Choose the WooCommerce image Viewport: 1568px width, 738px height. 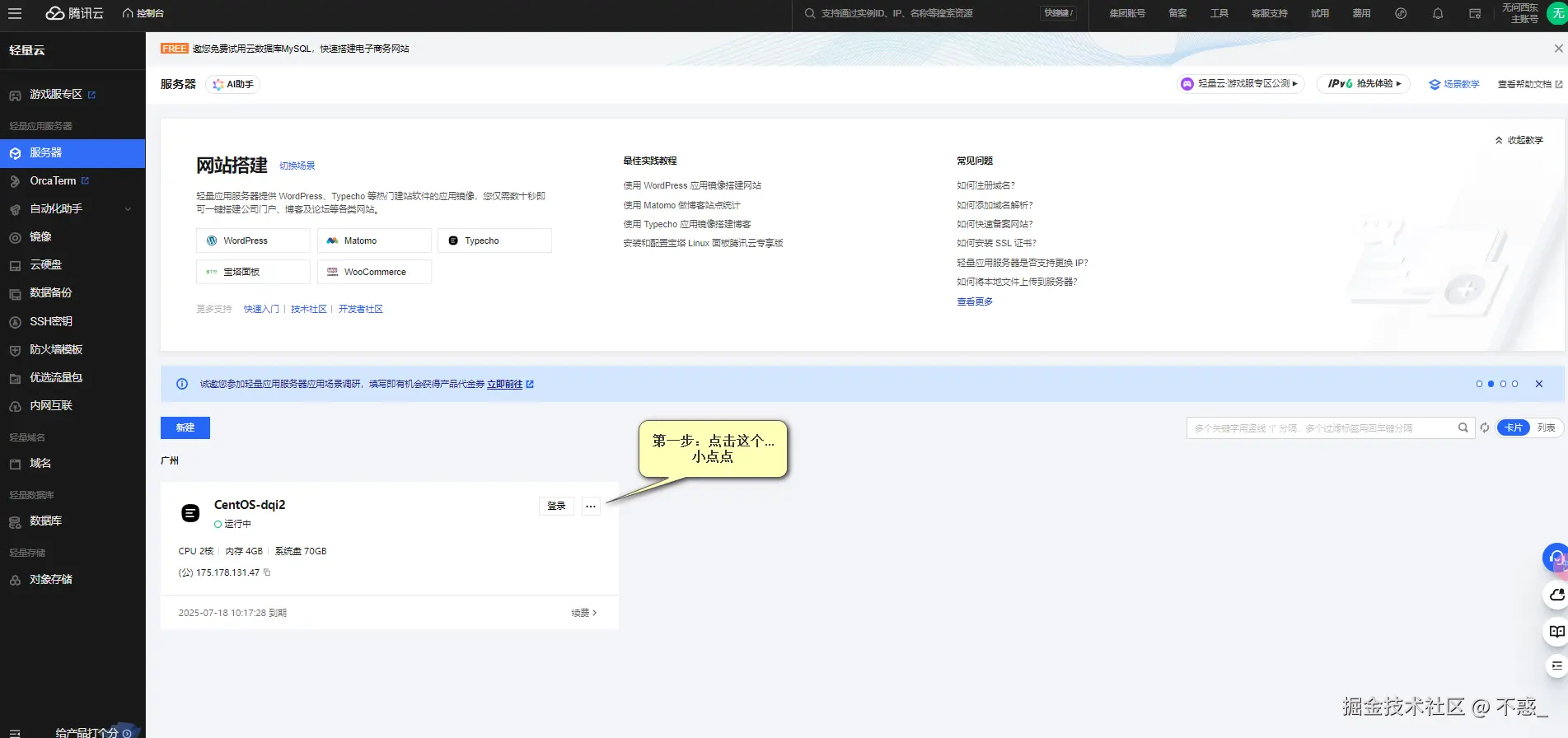(374, 272)
